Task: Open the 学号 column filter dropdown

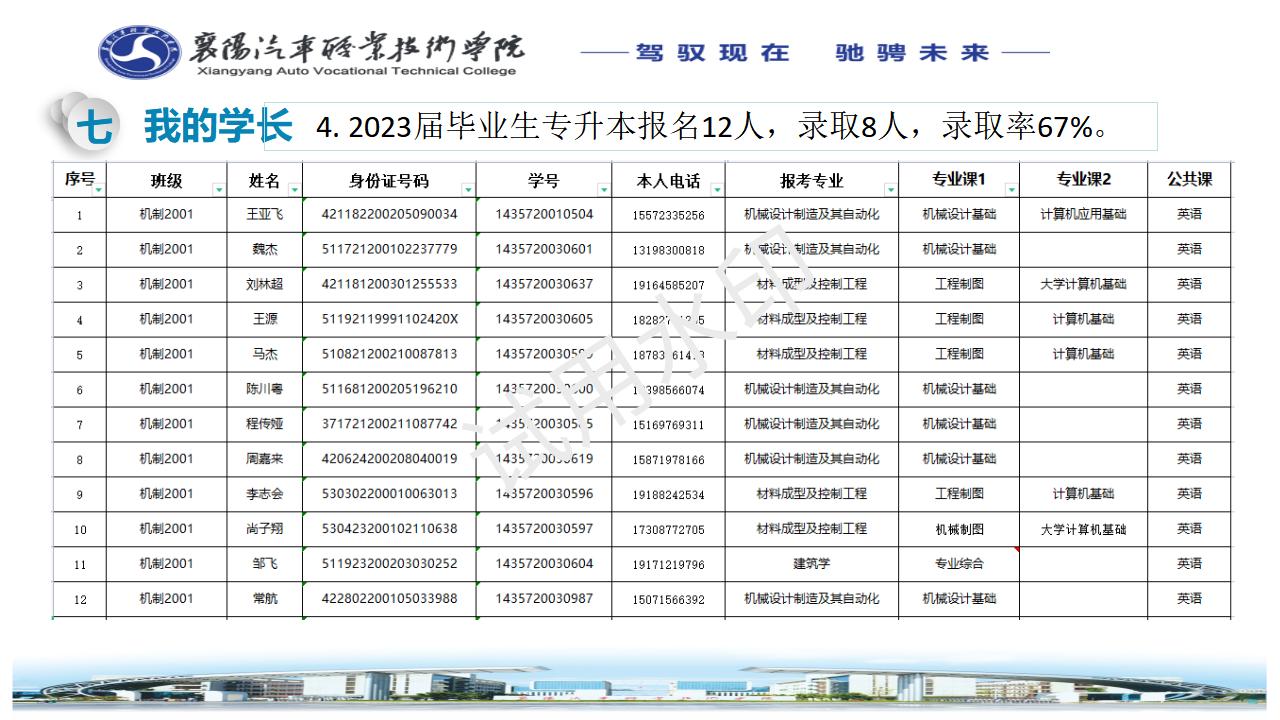Action: [x=603, y=189]
